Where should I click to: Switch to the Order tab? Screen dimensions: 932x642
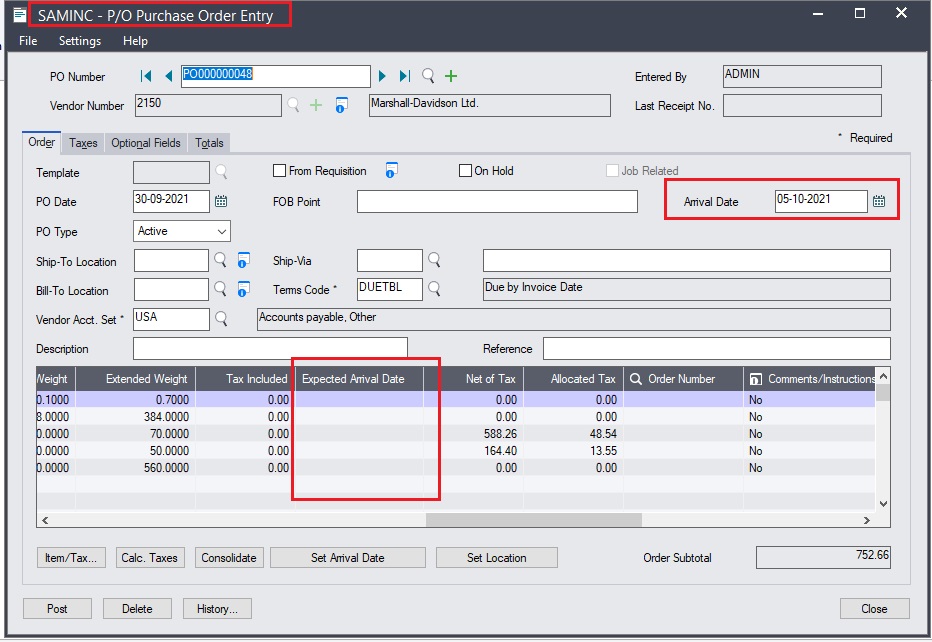coord(42,142)
